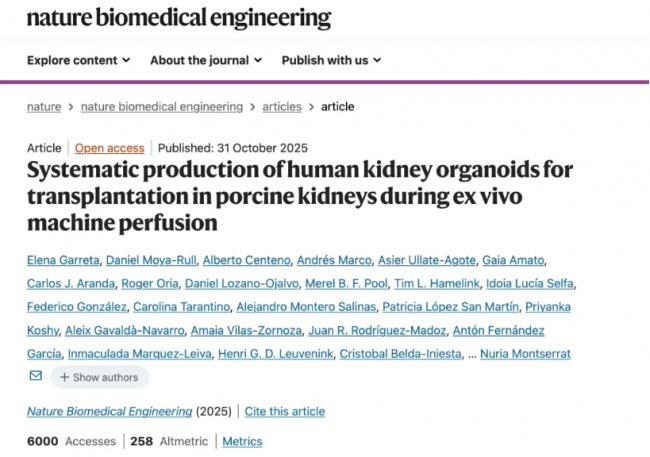Click the Cite this article link

(x=285, y=411)
